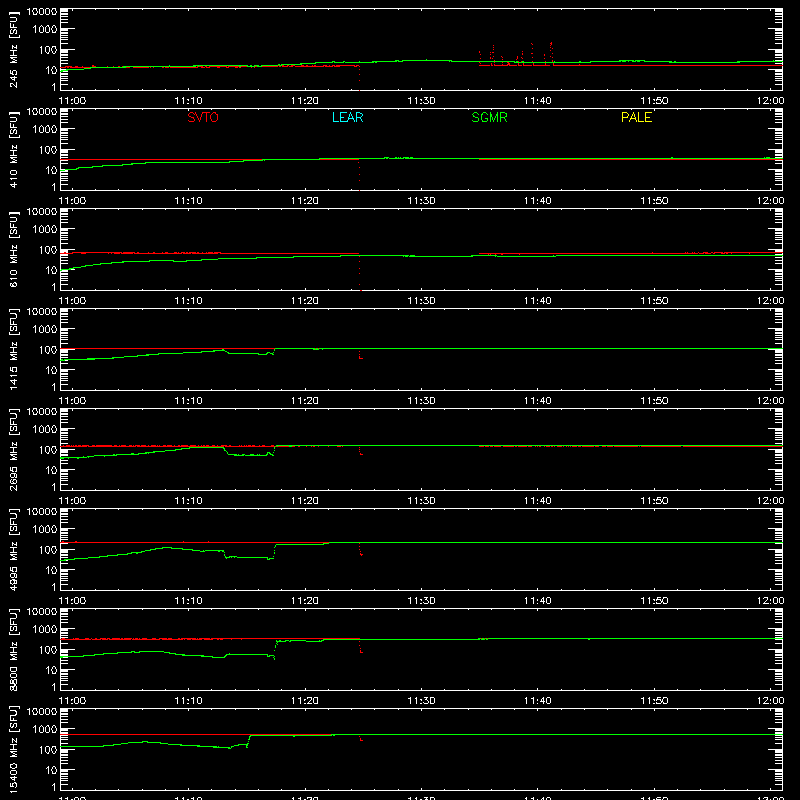The image size is (800, 800).
Task: Click the 10 y-tick of the 1415 MHz plot
Action: [51, 370]
